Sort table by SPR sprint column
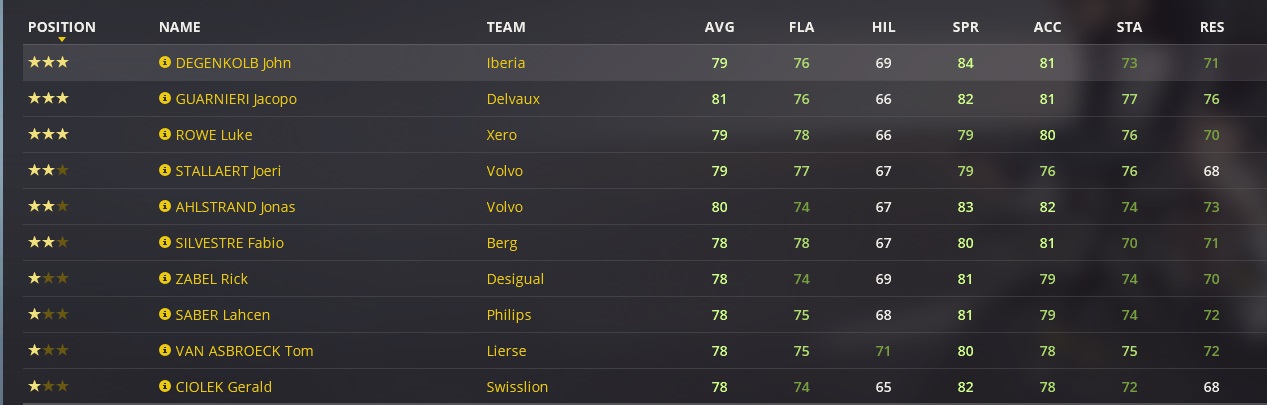Viewport: 1267px width, 405px height. [965, 27]
